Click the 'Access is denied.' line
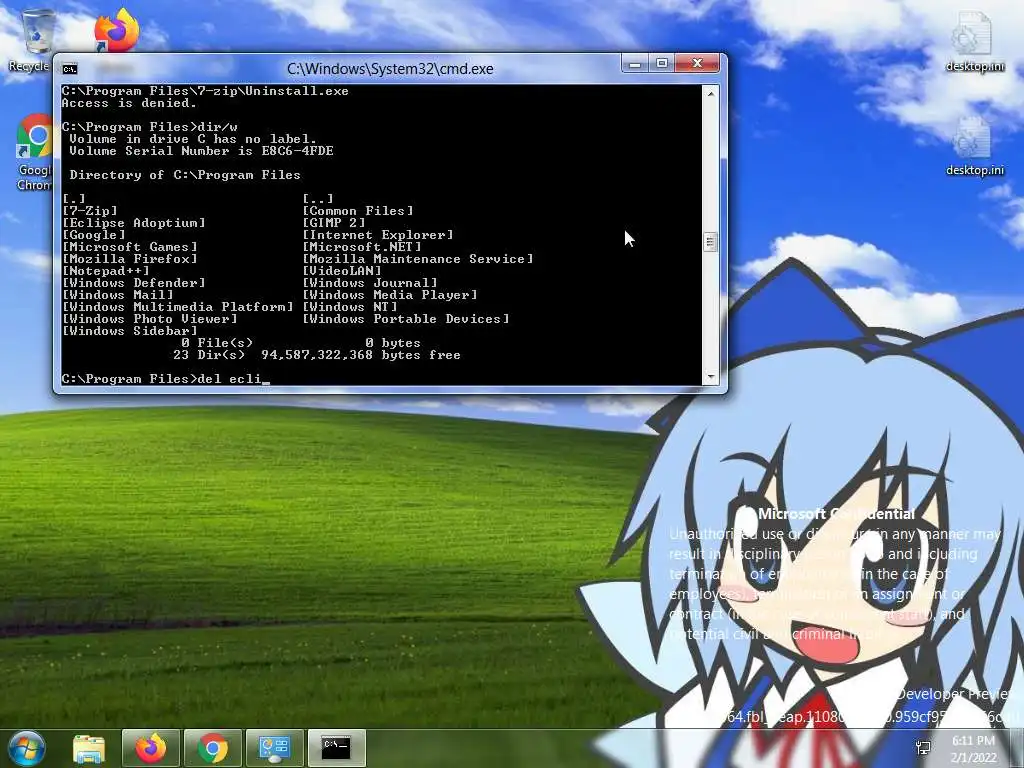1024x768 pixels. point(129,103)
